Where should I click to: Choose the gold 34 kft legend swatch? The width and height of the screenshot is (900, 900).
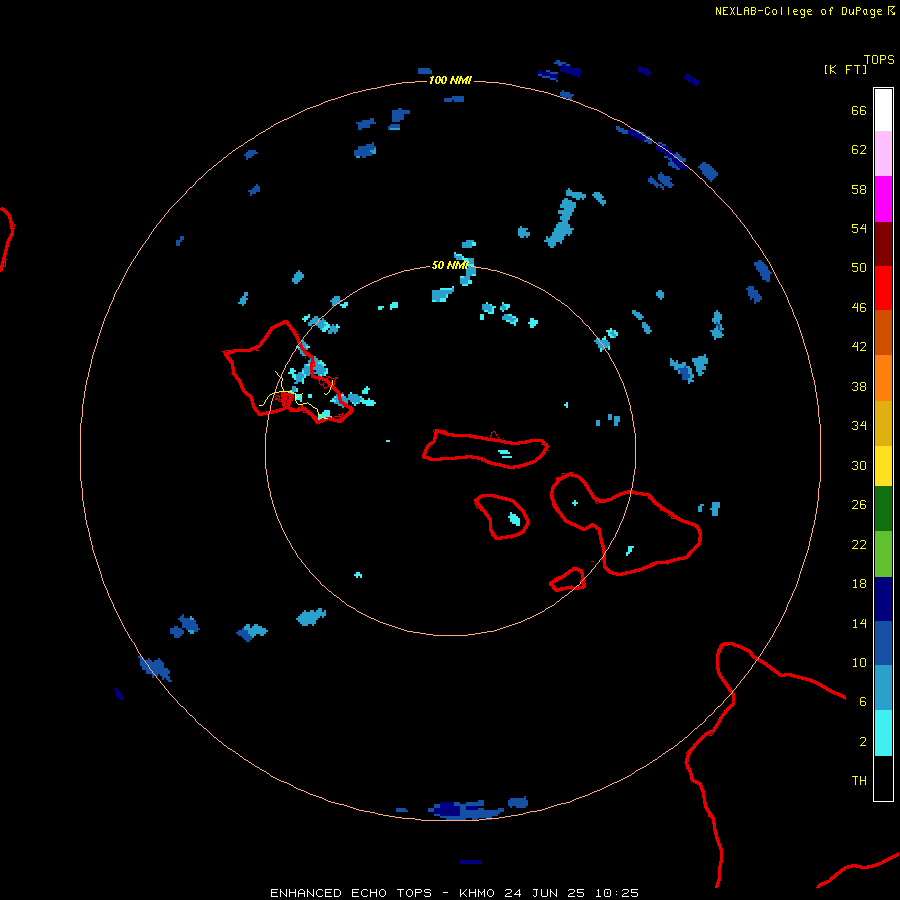(x=883, y=423)
